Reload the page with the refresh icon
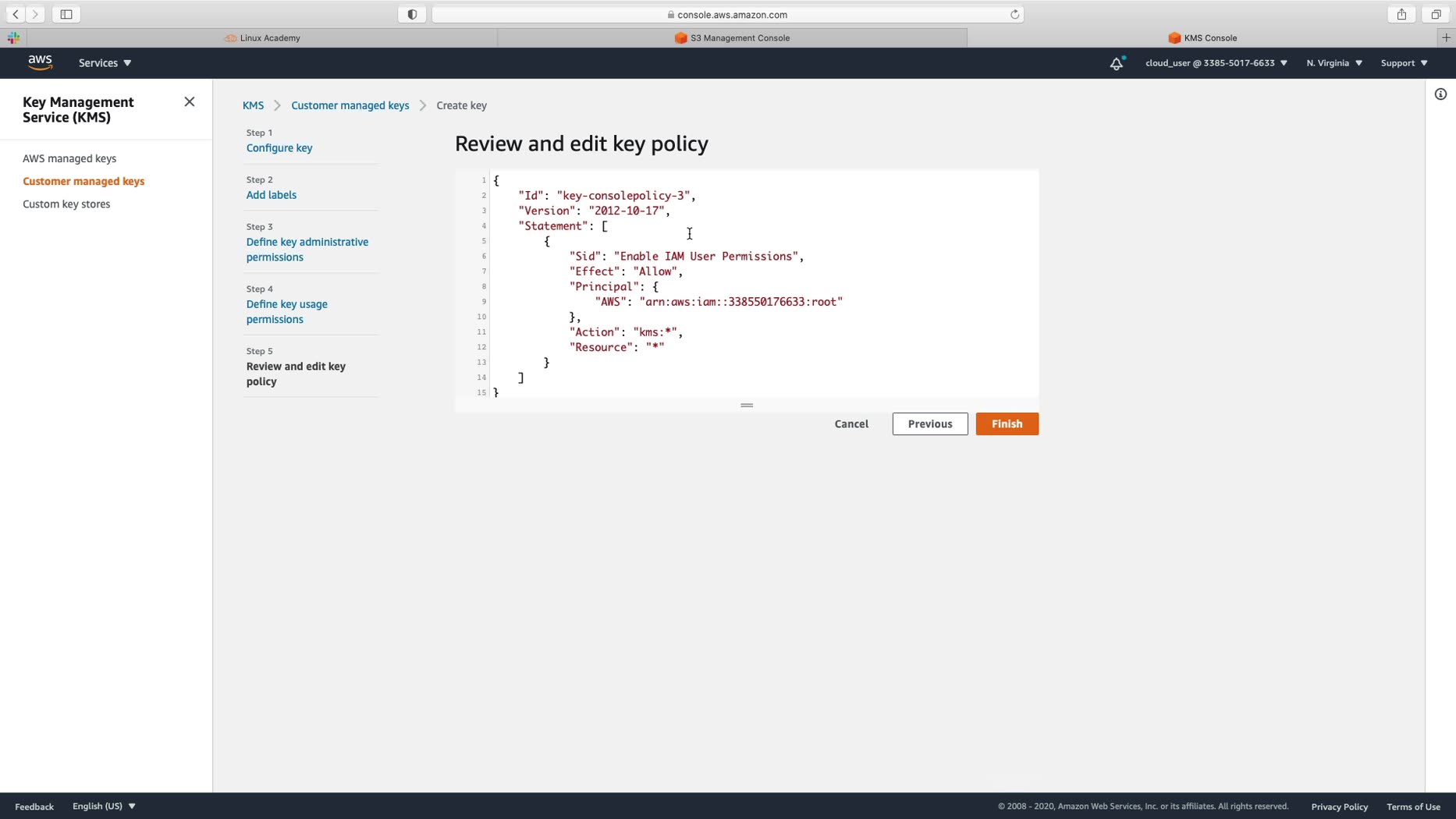1456x819 pixels. pos(1014,14)
